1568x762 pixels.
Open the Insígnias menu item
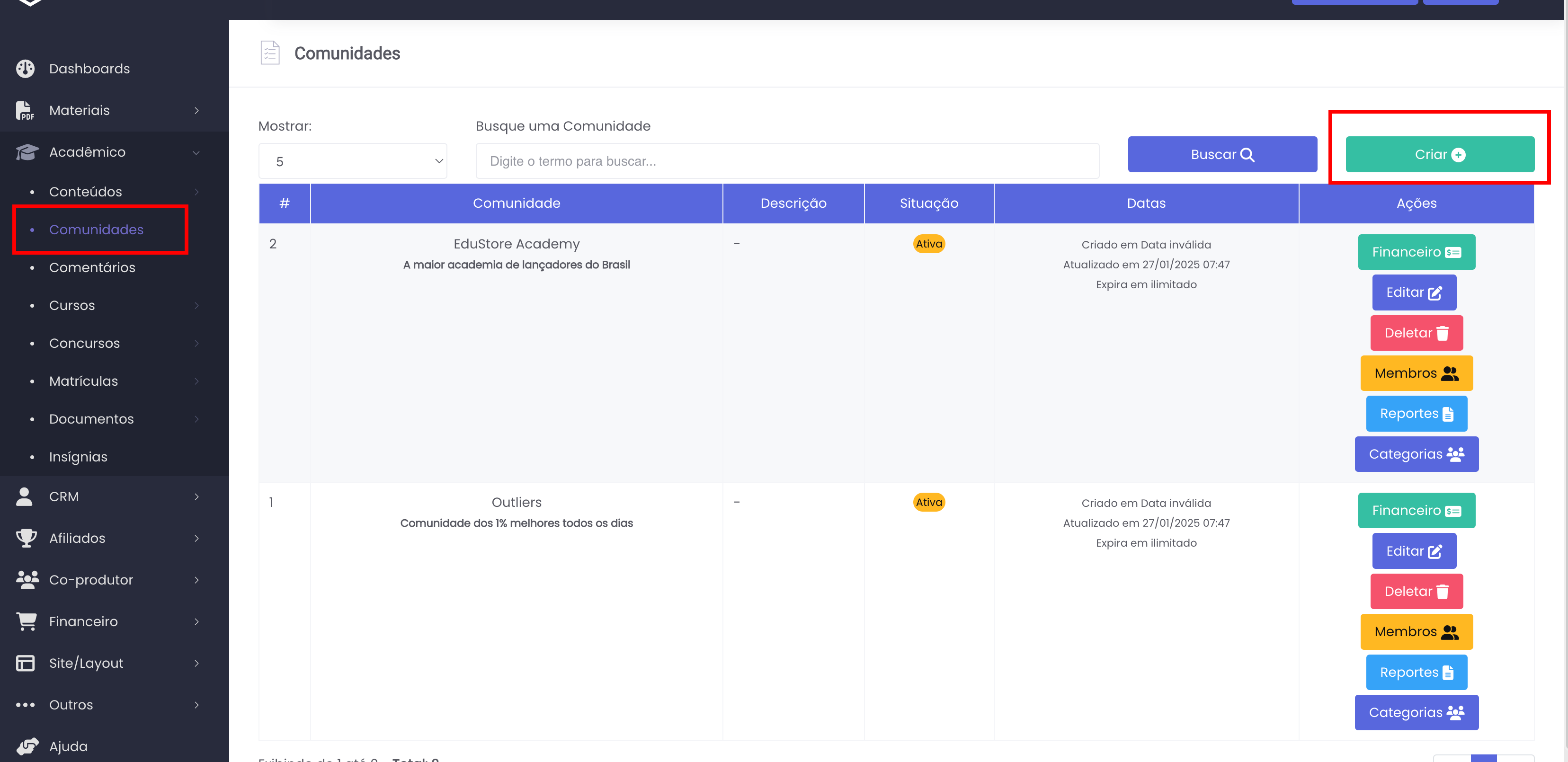pos(78,456)
